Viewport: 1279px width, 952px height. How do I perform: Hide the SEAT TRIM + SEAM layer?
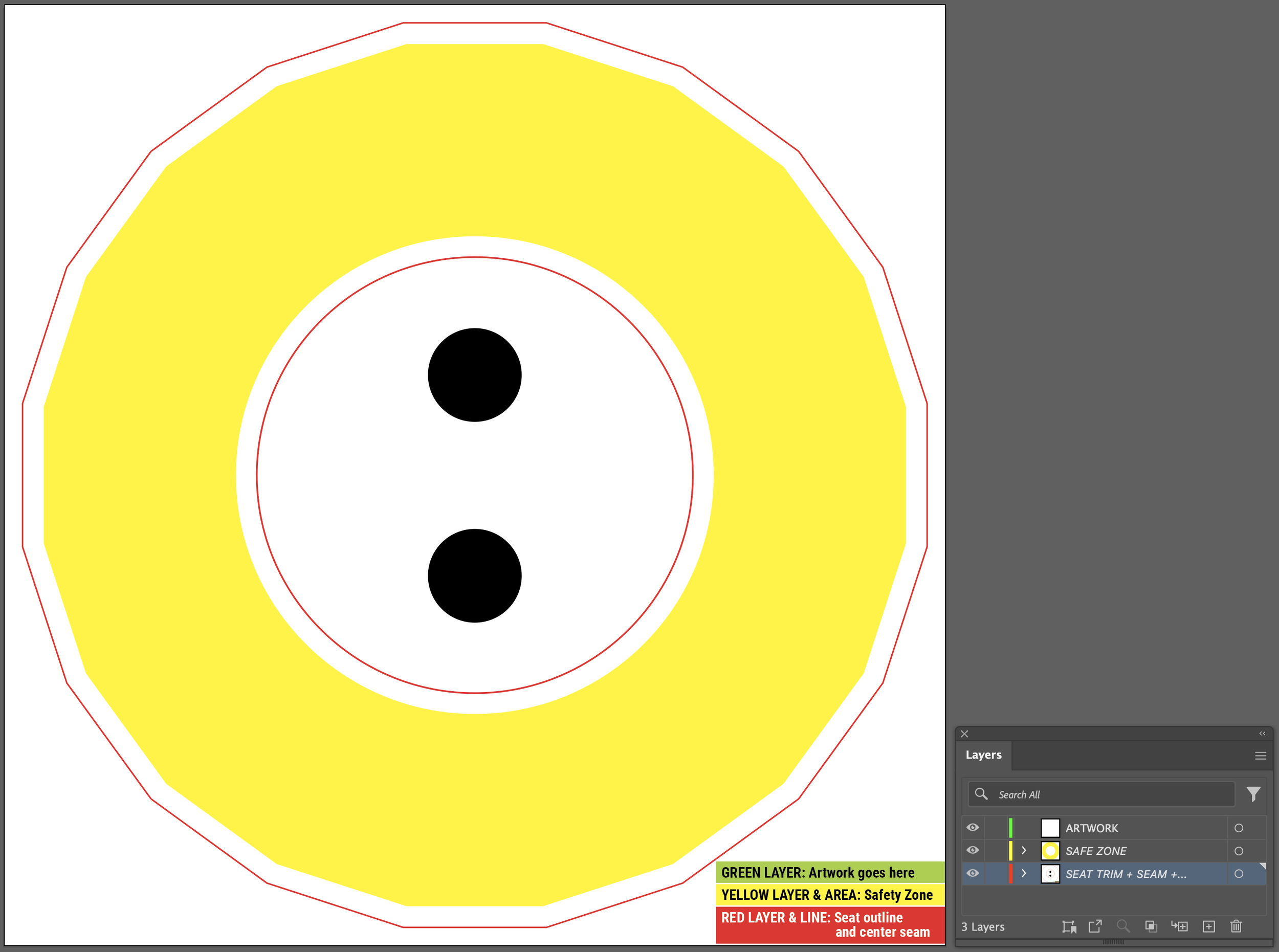973,874
